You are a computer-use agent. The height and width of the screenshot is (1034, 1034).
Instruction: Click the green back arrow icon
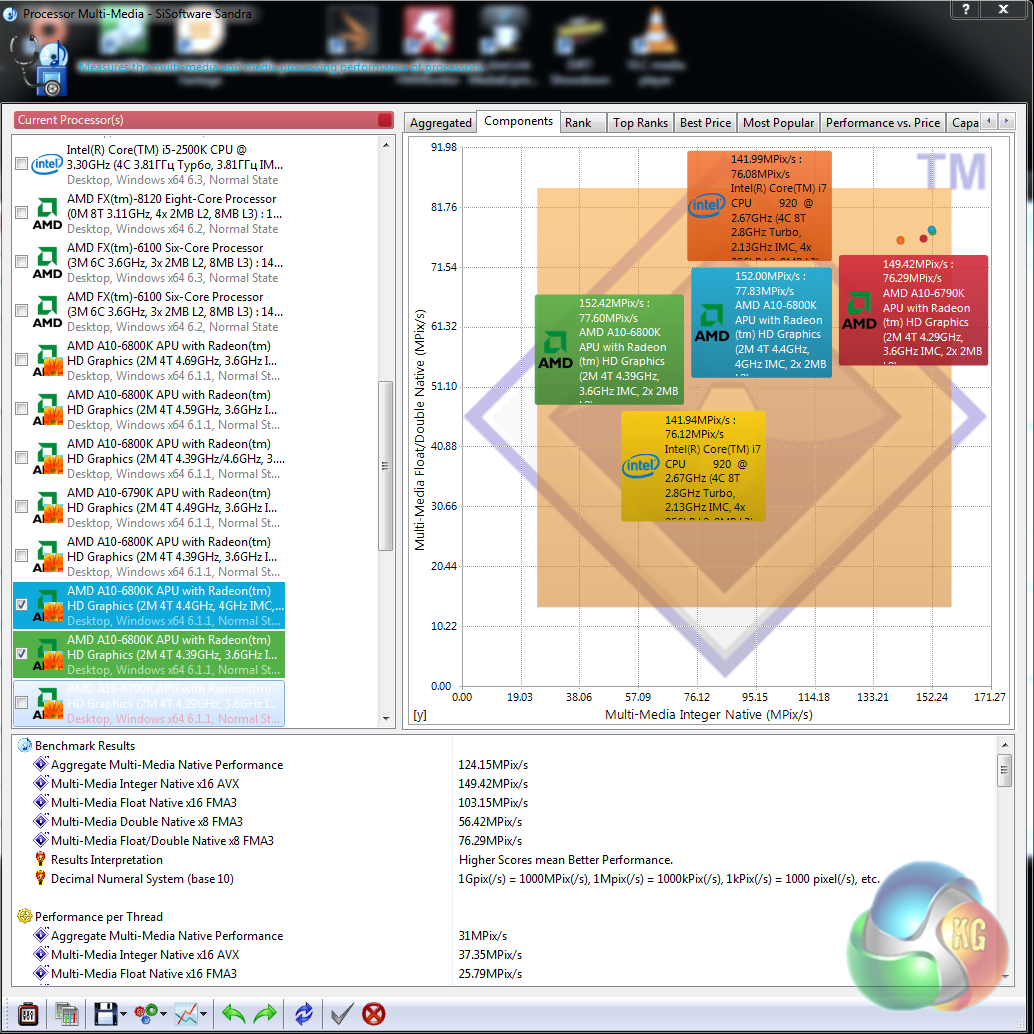tap(234, 1014)
